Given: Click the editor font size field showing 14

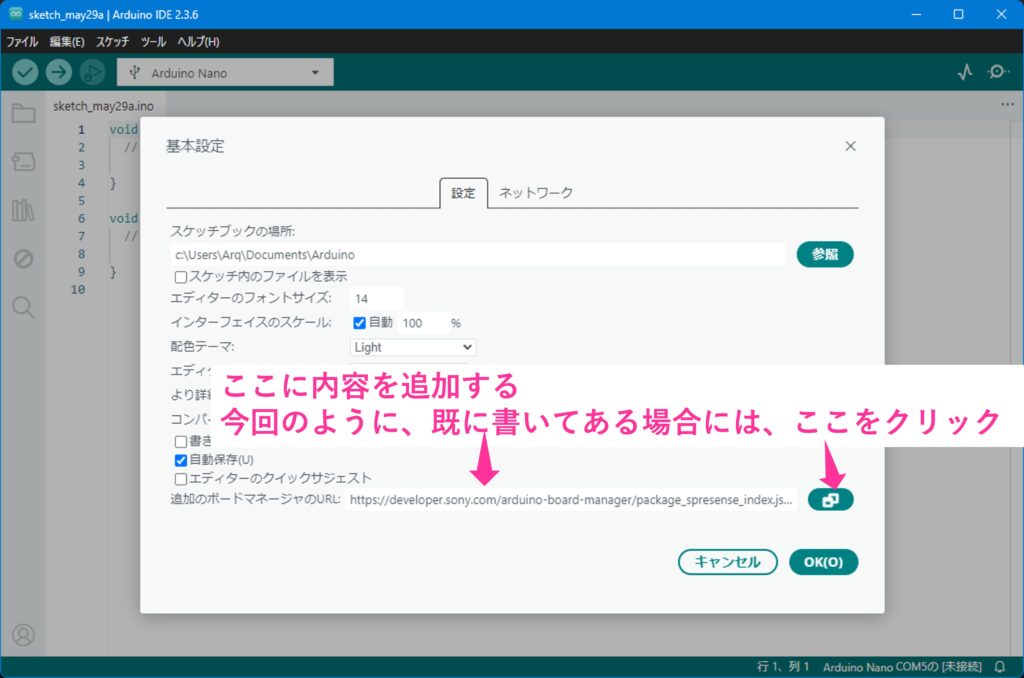Looking at the screenshot, I should (x=376, y=299).
